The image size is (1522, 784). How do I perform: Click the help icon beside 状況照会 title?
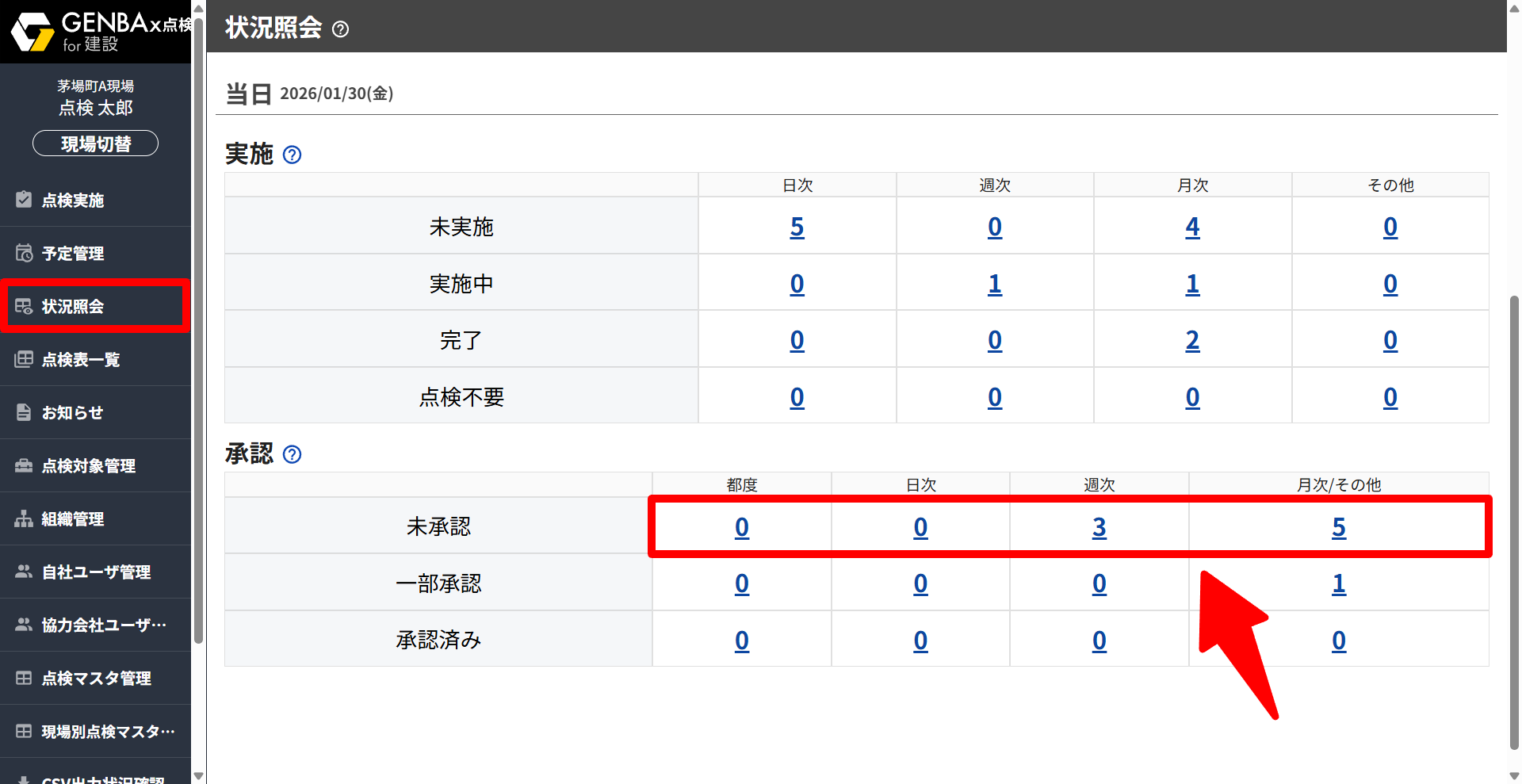[340, 29]
